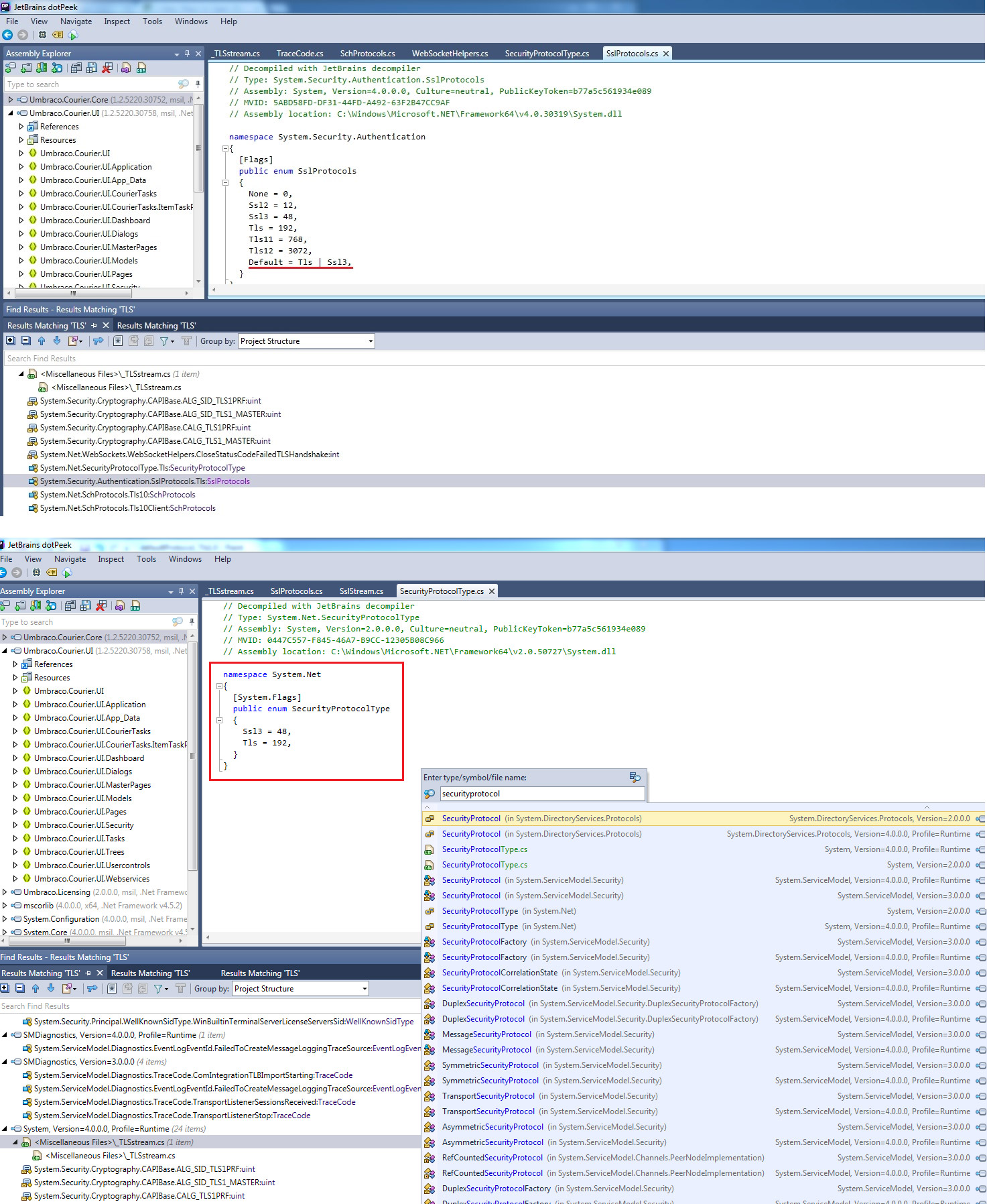Select System.Net.SchProtocols.Tls10Client result in top window
The image size is (987, 1204).
pos(127,508)
